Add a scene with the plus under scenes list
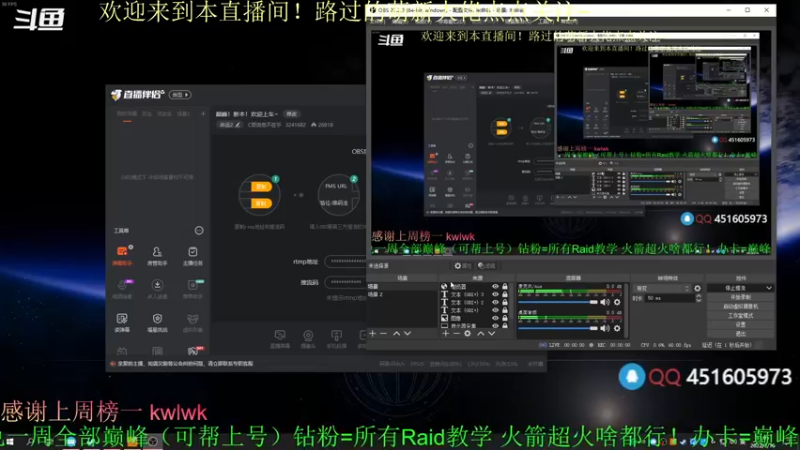This screenshot has height=450, width=800. point(372,333)
